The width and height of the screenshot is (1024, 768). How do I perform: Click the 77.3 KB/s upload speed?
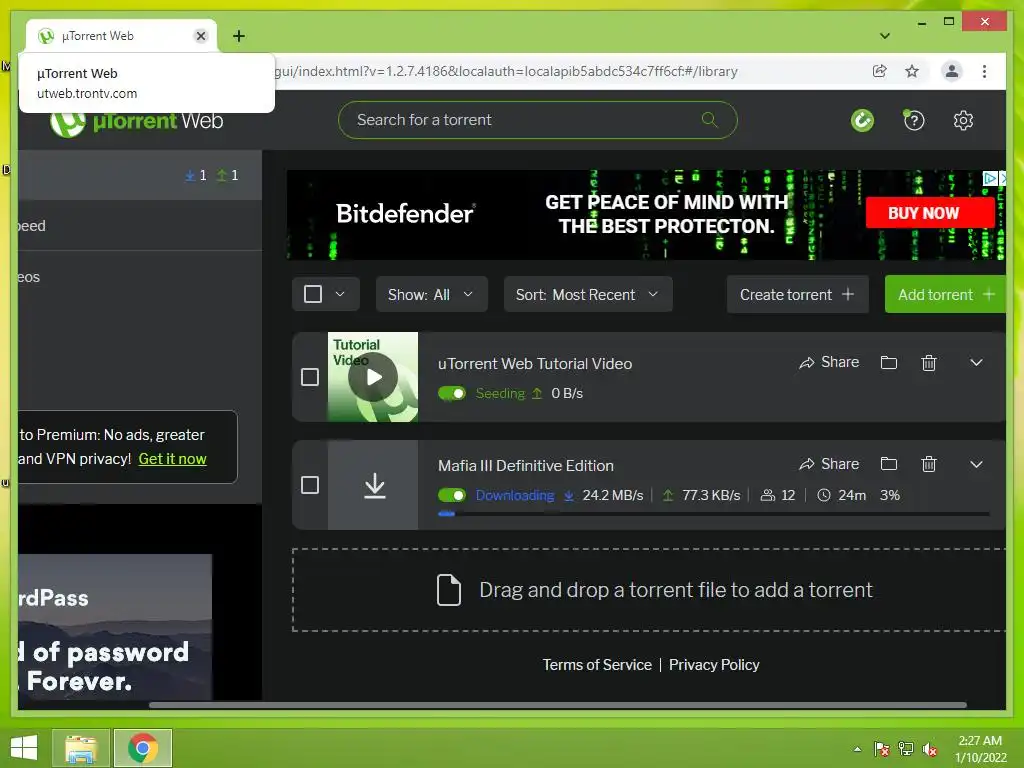pos(711,496)
